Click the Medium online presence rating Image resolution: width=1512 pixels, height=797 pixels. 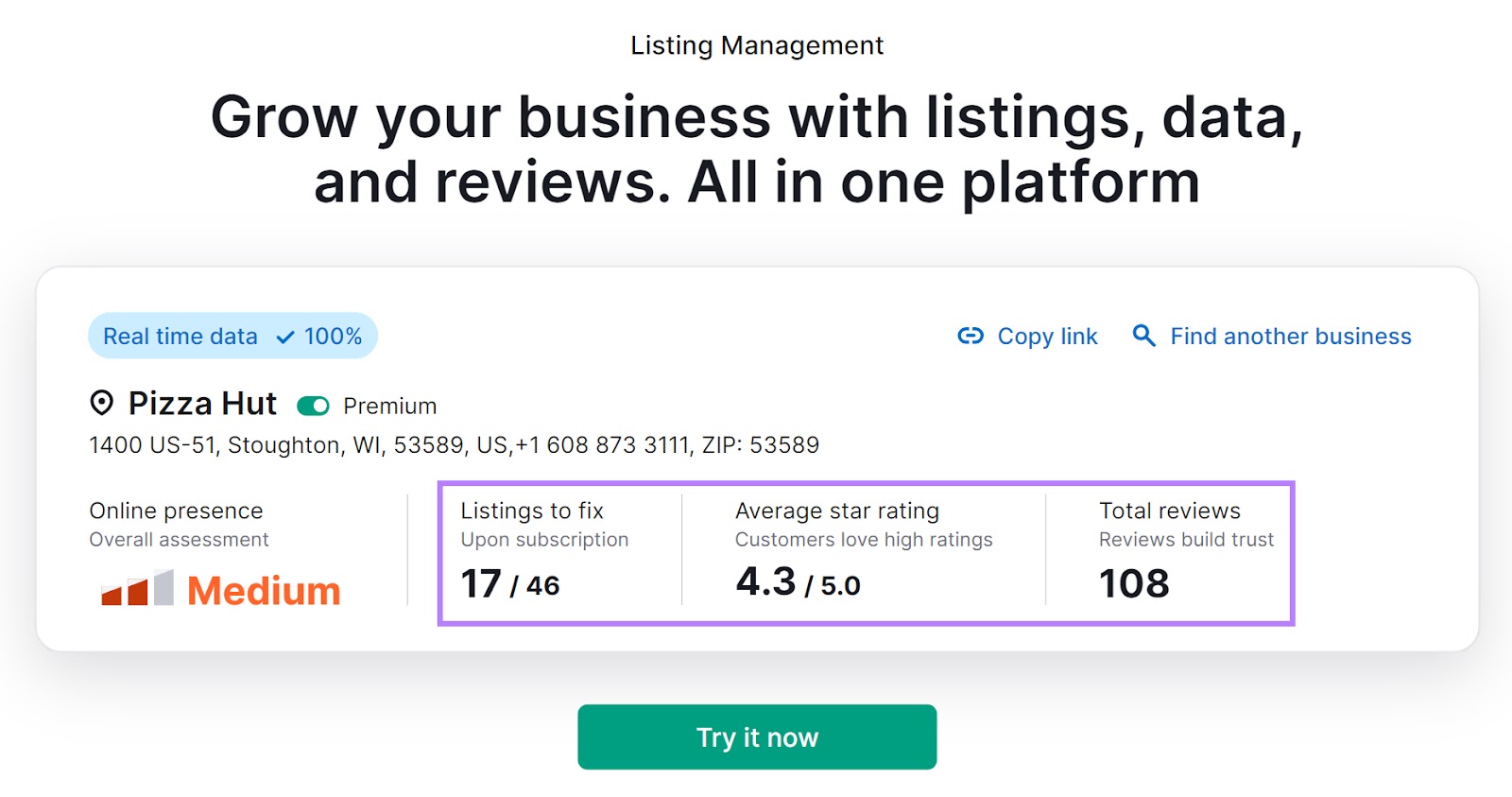[x=264, y=591]
